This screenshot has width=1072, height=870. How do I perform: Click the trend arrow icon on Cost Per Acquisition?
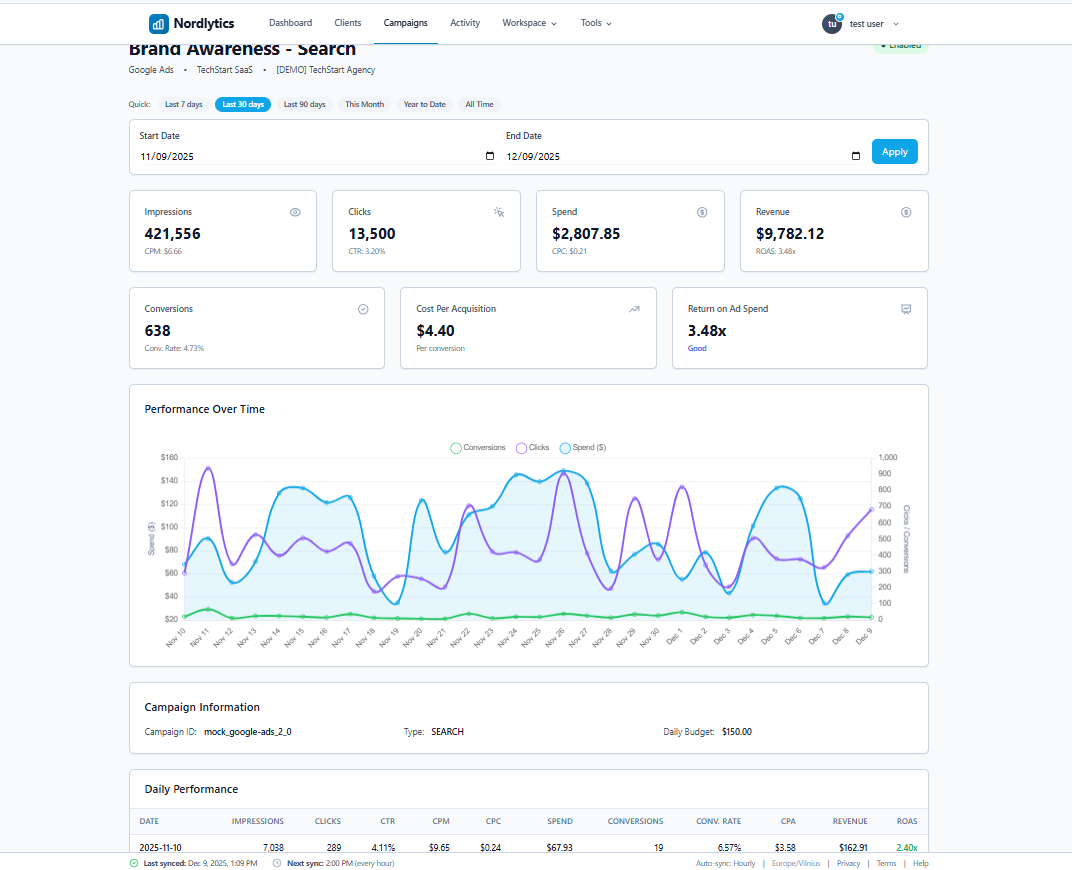pos(634,309)
